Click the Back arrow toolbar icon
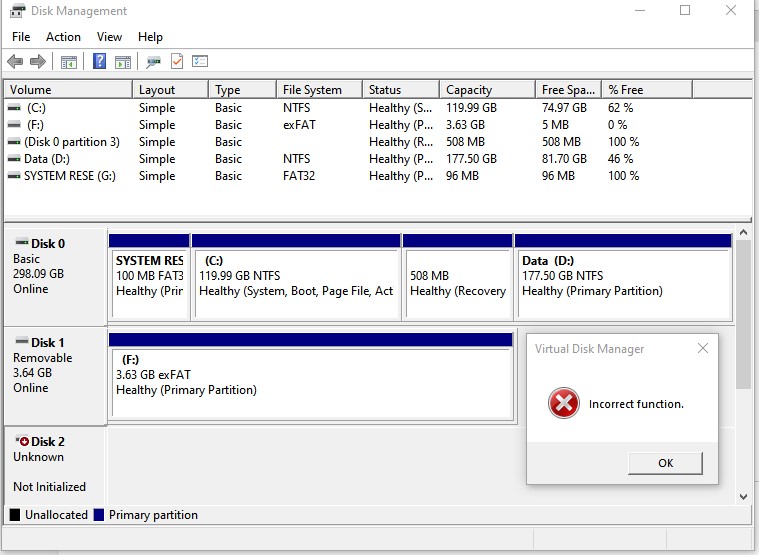 (x=15, y=61)
